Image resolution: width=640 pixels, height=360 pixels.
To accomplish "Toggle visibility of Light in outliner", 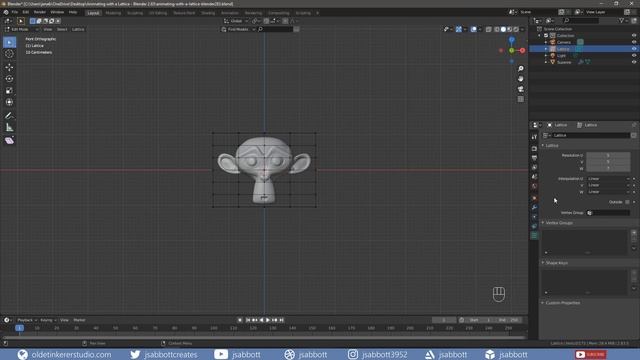I will point(634,56).
